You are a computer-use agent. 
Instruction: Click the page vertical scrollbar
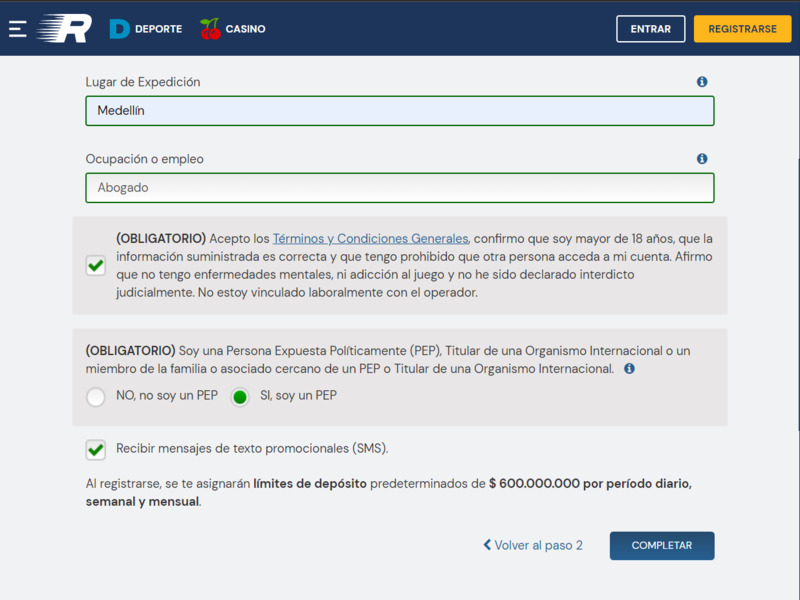coord(797,293)
